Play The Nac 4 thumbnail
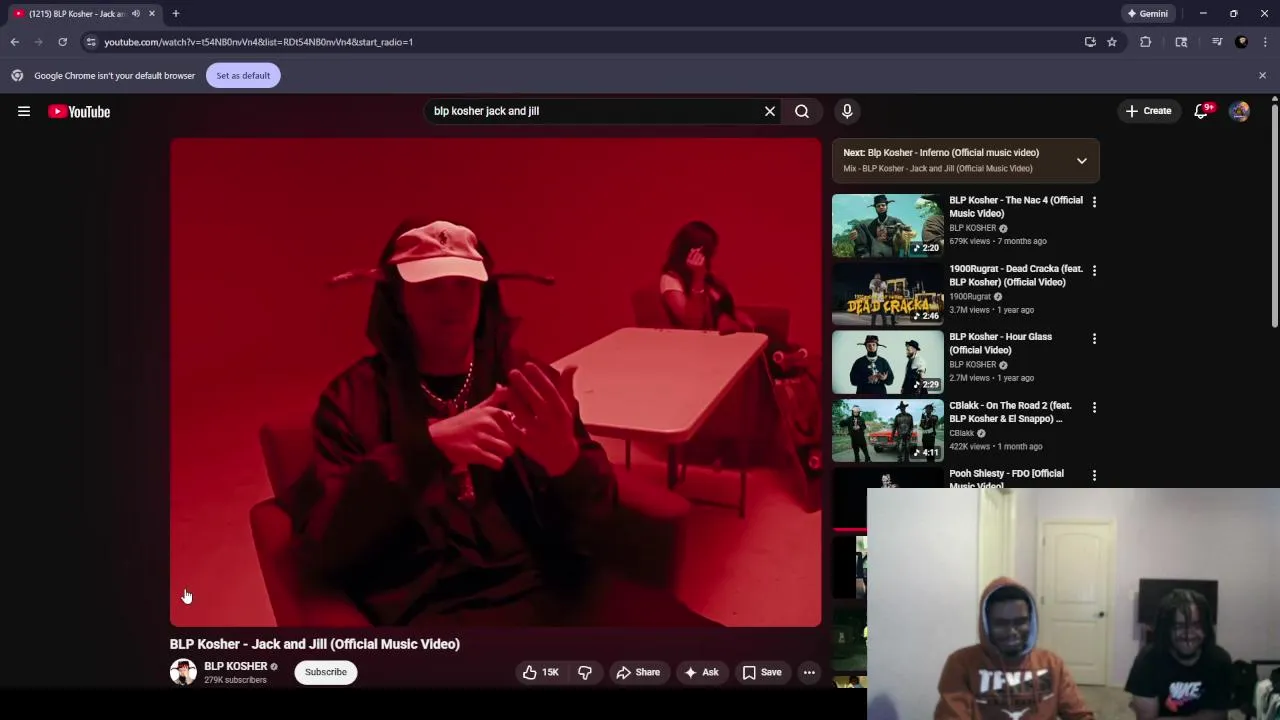The height and width of the screenshot is (720, 1280). tap(887, 225)
